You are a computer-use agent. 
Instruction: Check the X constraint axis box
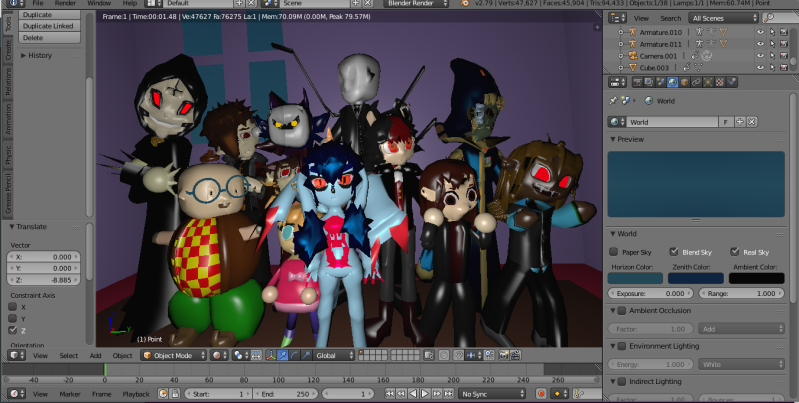[x=13, y=307]
